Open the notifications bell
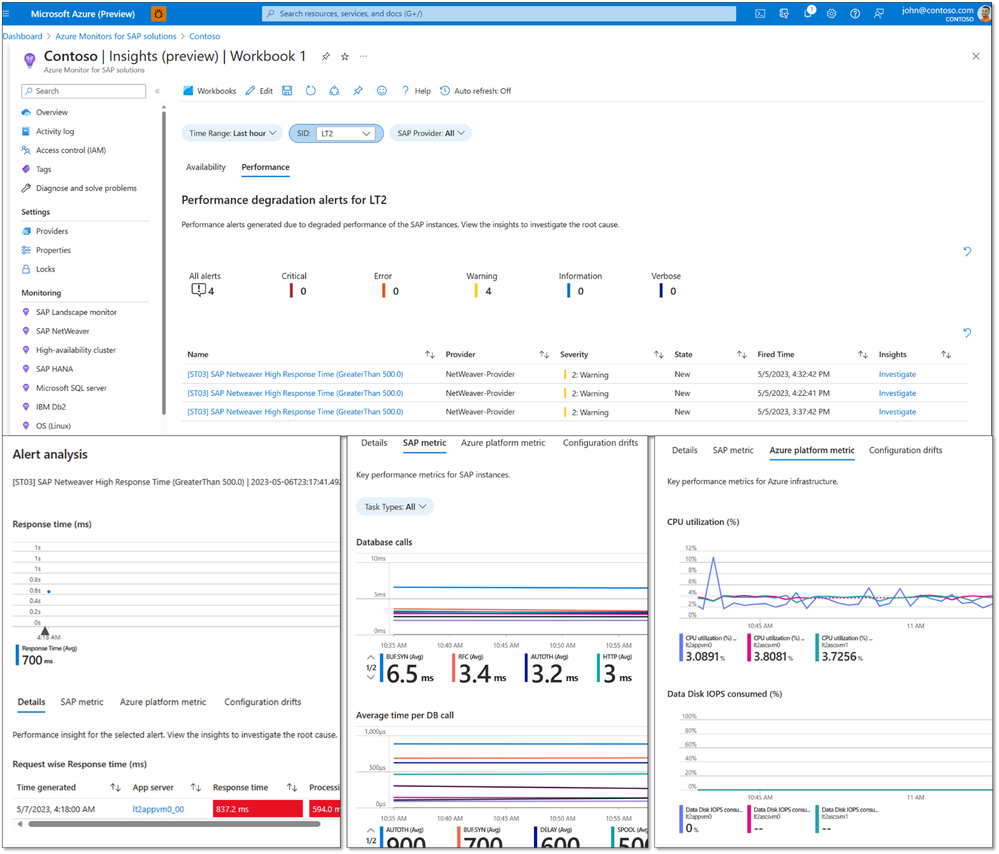 click(x=809, y=13)
